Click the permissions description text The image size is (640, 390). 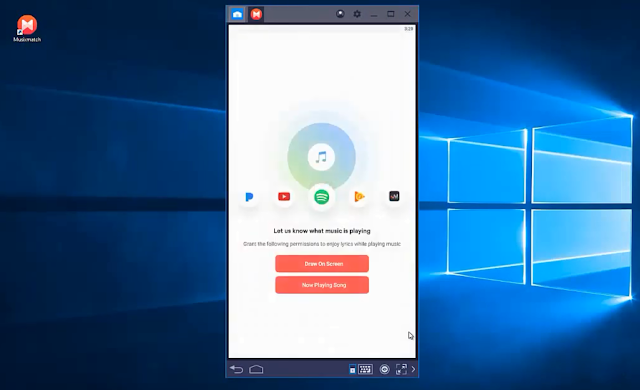(x=322, y=244)
